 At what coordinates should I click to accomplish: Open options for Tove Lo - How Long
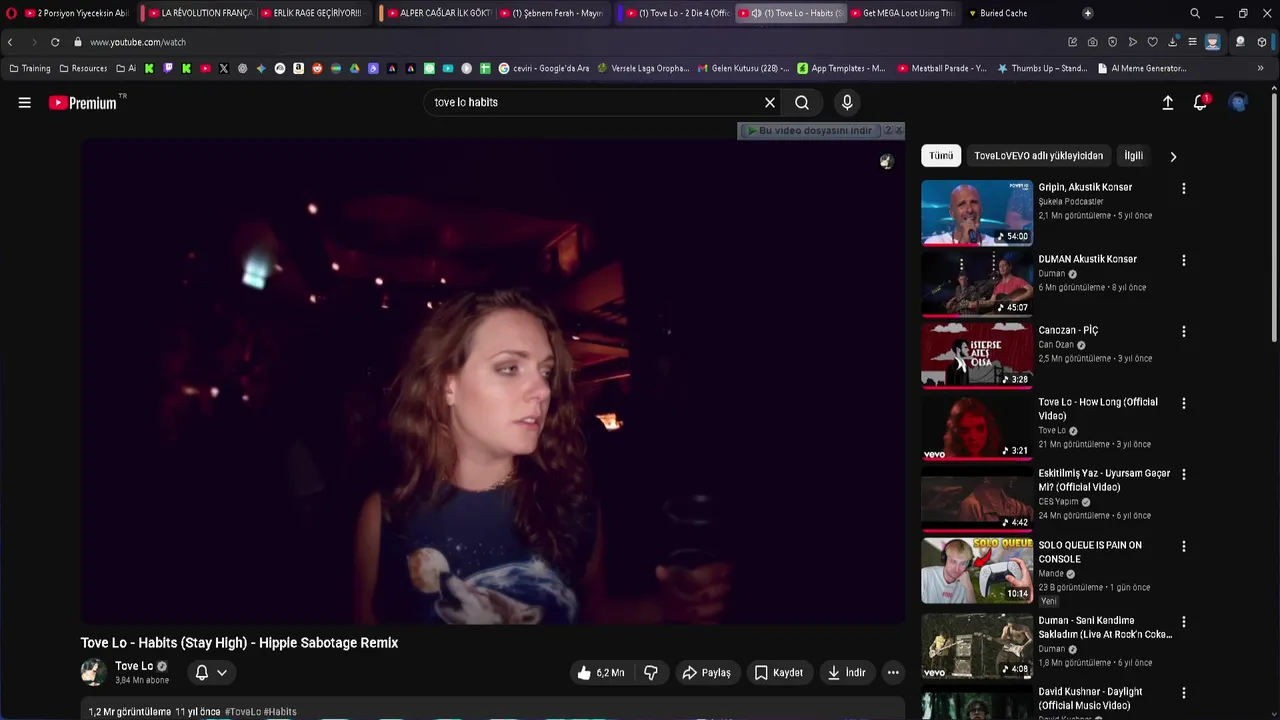[1184, 403]
